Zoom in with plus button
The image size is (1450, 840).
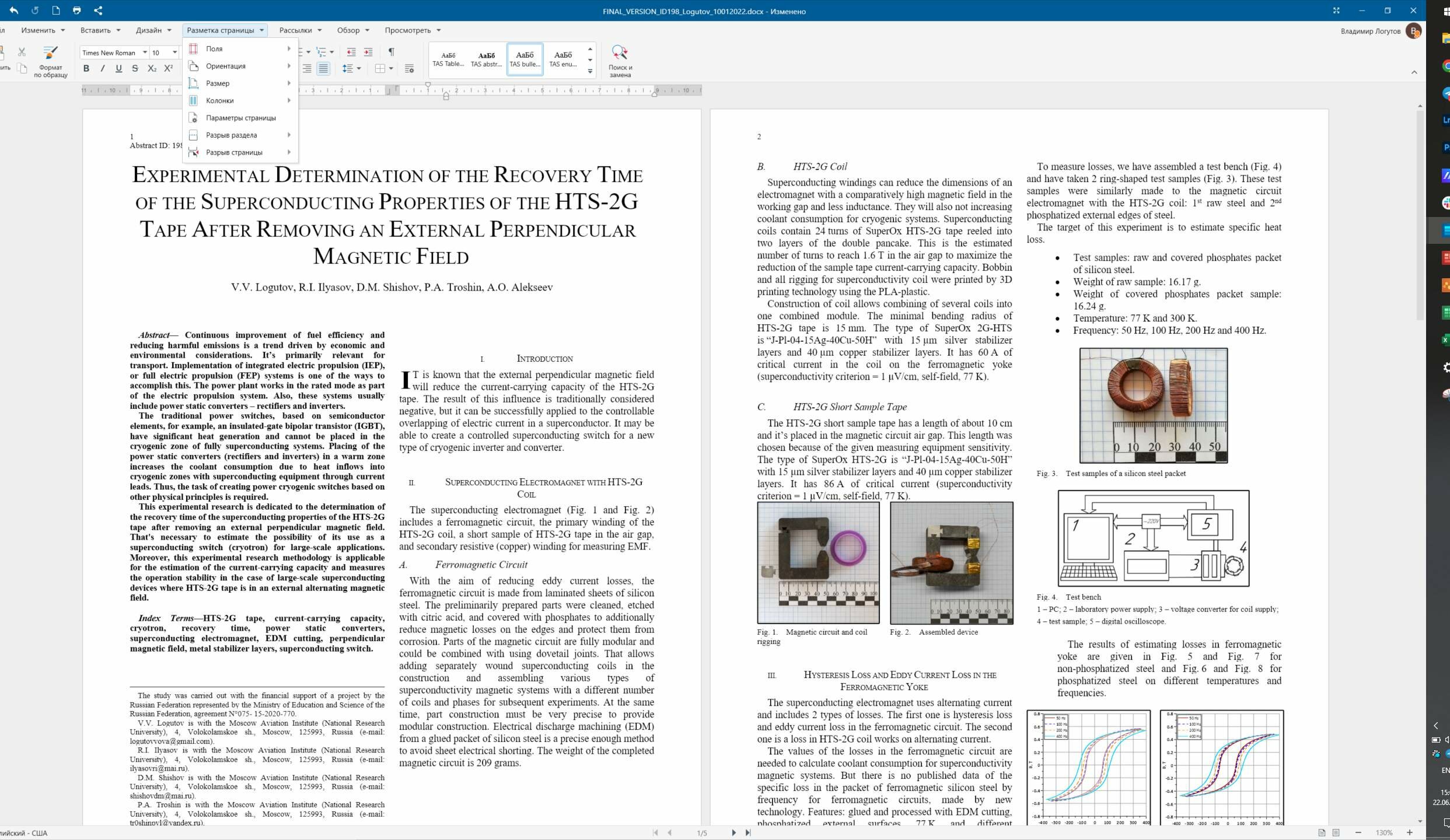1410,832
